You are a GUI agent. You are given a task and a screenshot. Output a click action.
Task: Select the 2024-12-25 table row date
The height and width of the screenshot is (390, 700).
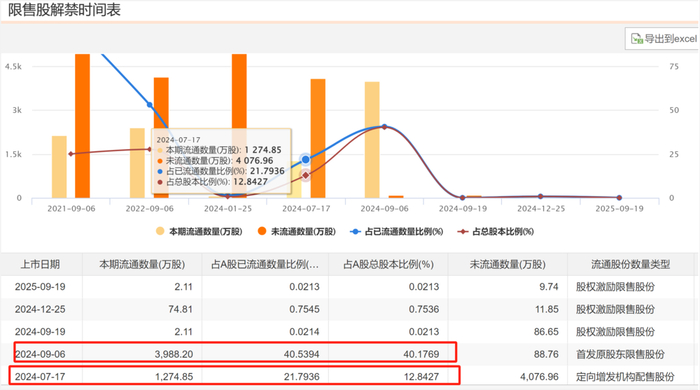click(x=40, y=309)
